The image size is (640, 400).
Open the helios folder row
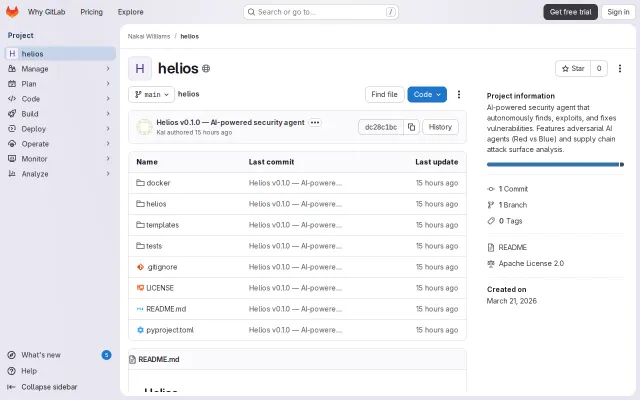[x=297, y=204]
